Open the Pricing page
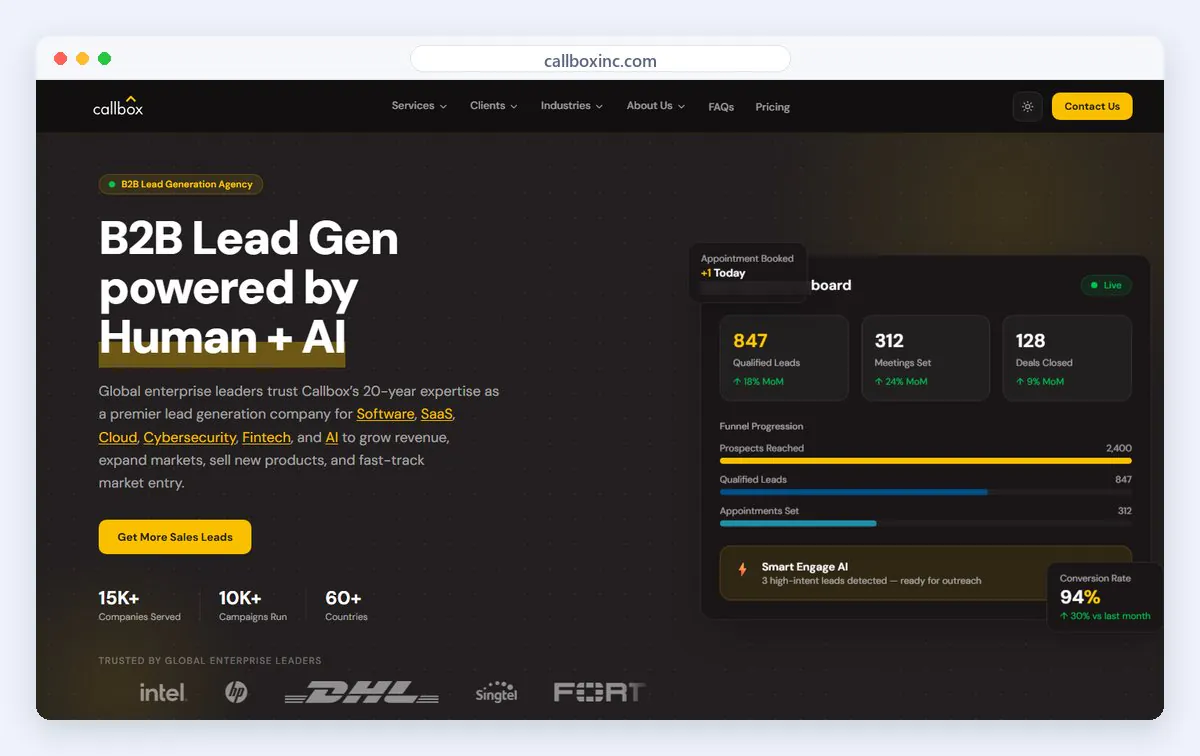Screen dimensions: 1200x756 [773, 107]
